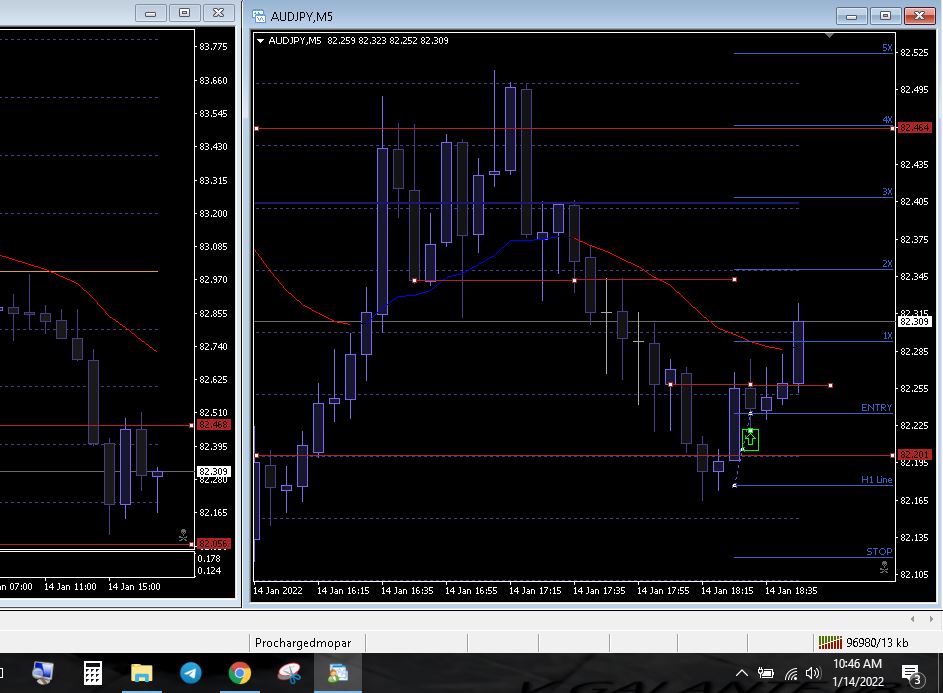Open File Explorer from the taskbar
Viewport: 943px width, 693px height.
[141, 673]
